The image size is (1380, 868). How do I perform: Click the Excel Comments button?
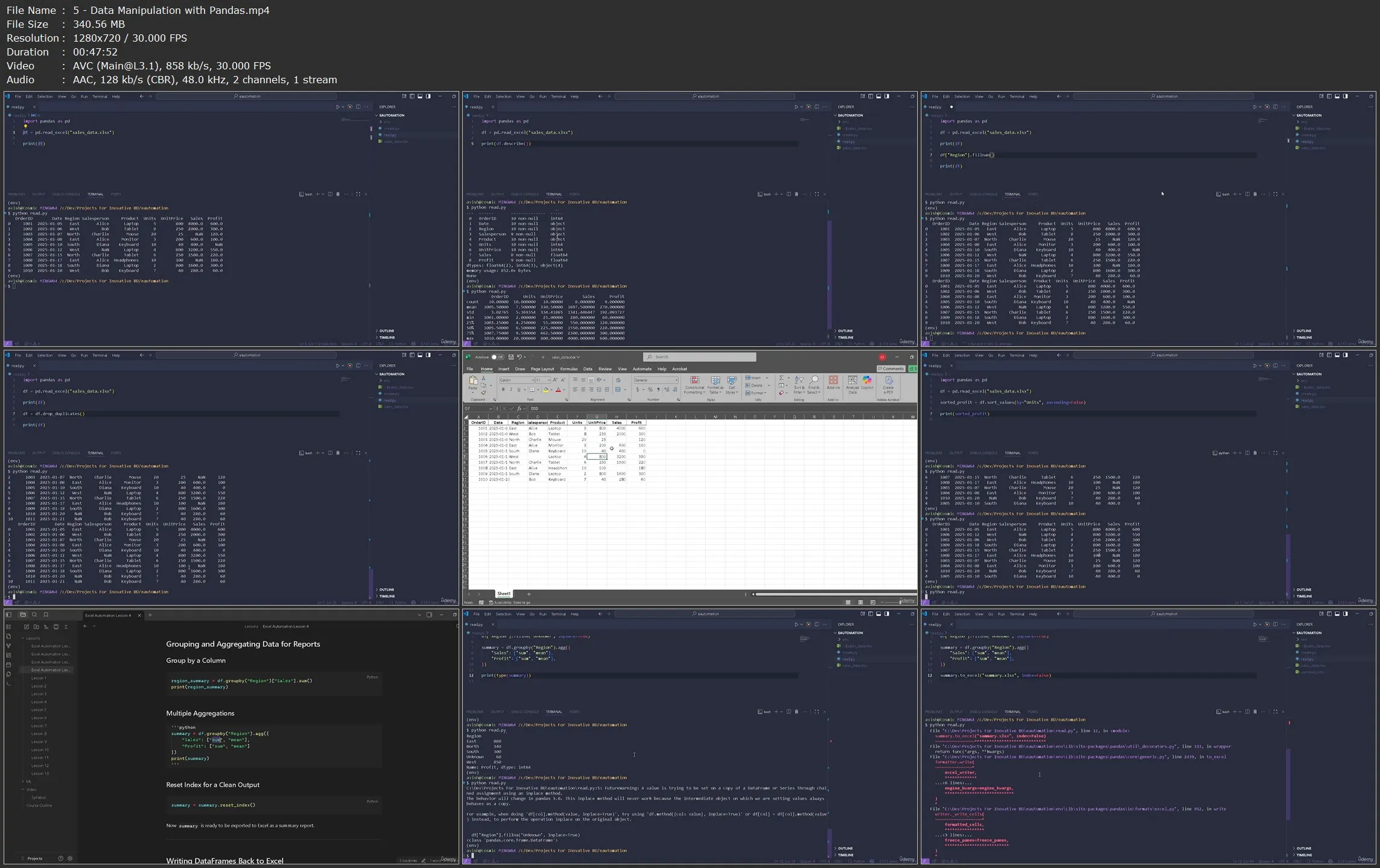tap(891, 369)
